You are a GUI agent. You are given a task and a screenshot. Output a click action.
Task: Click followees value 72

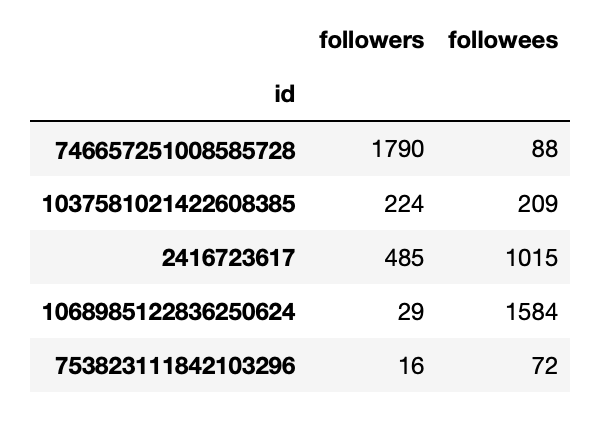(545, 366)
